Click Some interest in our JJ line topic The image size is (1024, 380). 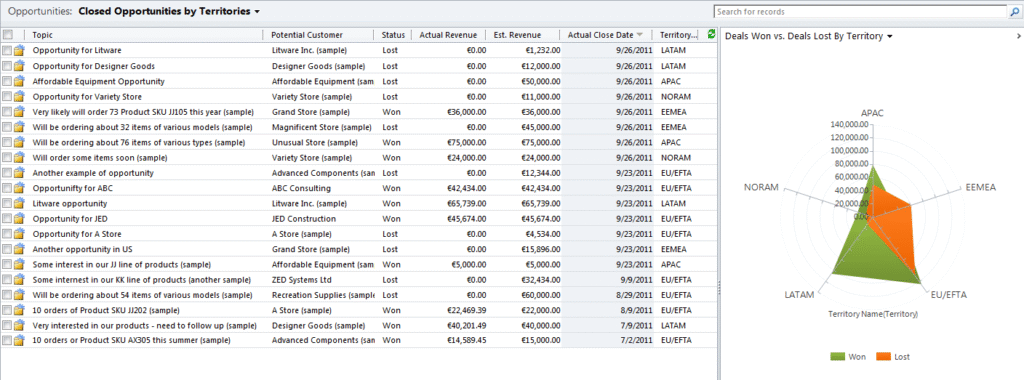[121, 264]
